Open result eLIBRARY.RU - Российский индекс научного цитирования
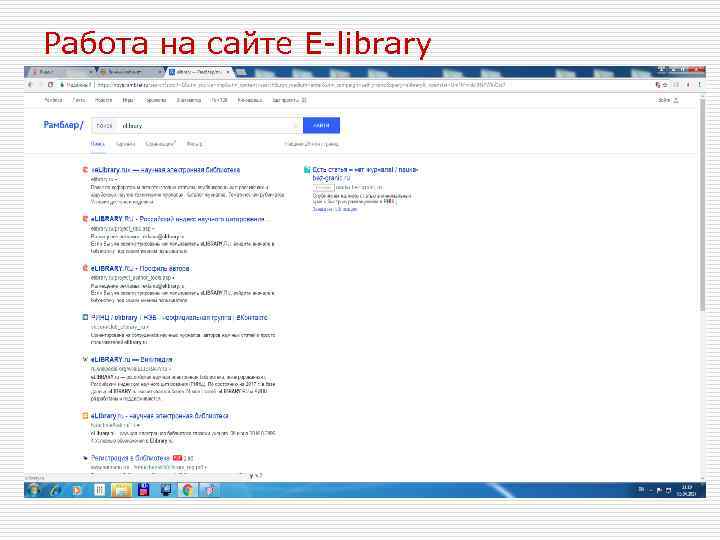 click(x=178, y=219)
